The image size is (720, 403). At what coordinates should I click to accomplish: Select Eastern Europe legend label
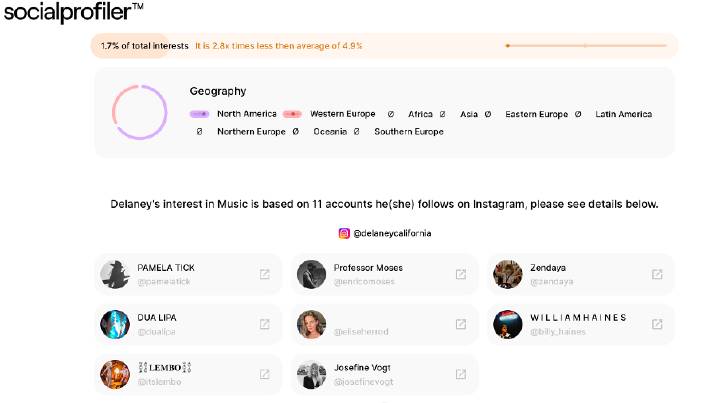536,114
